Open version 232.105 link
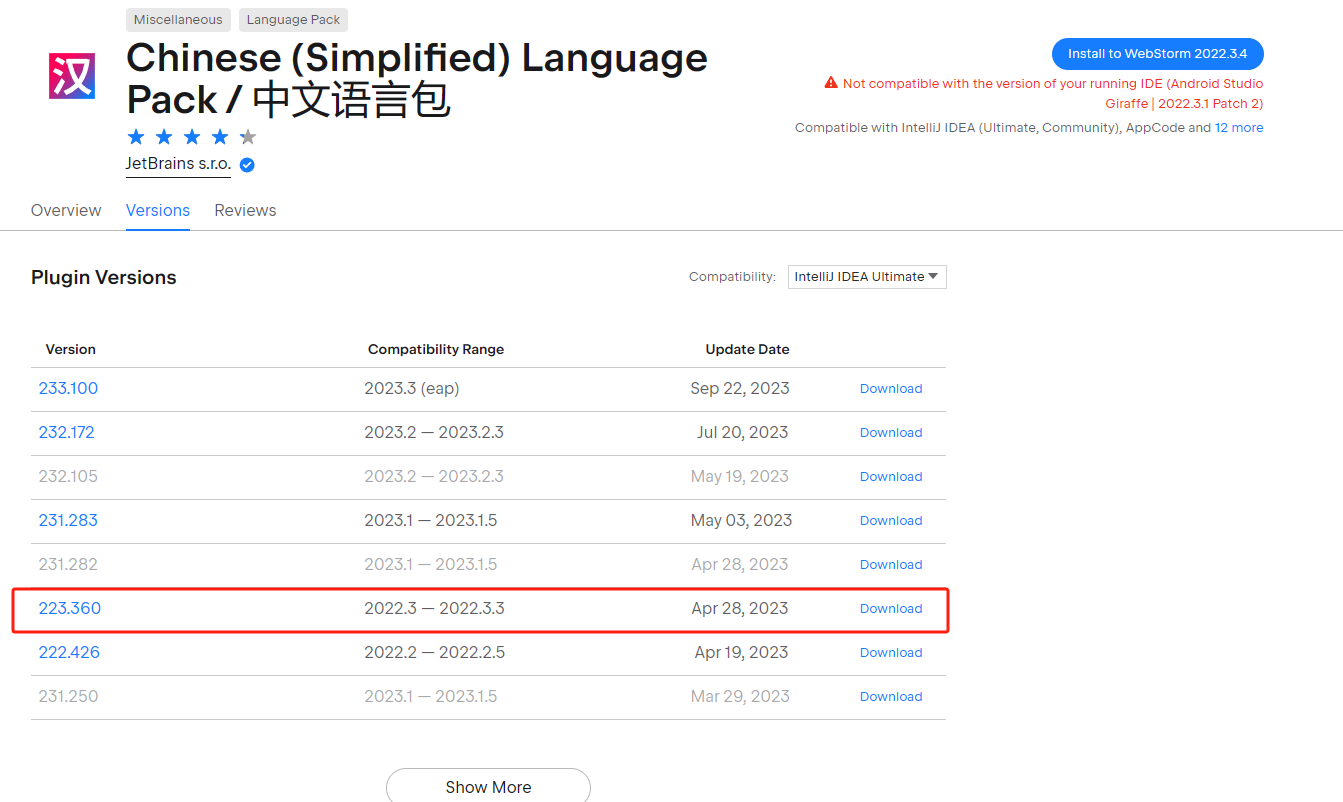 (x=68, y=476)
